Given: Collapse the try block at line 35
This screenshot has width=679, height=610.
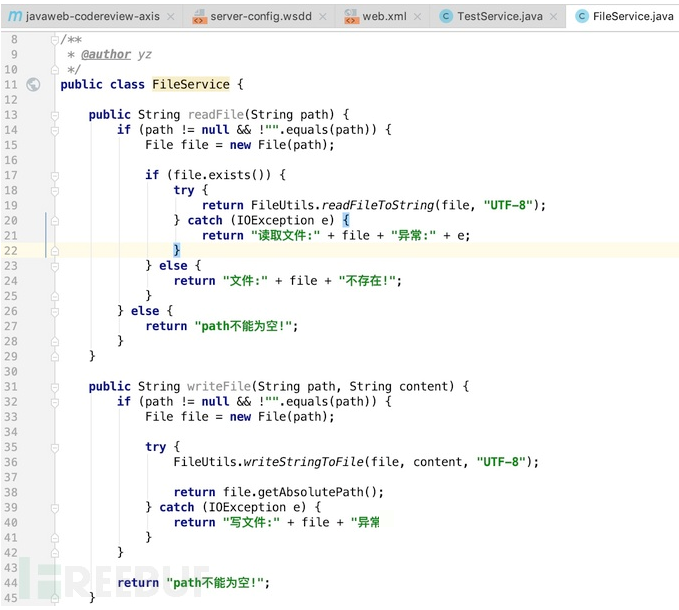Looking at the screenshot, I should click(55, 448).
